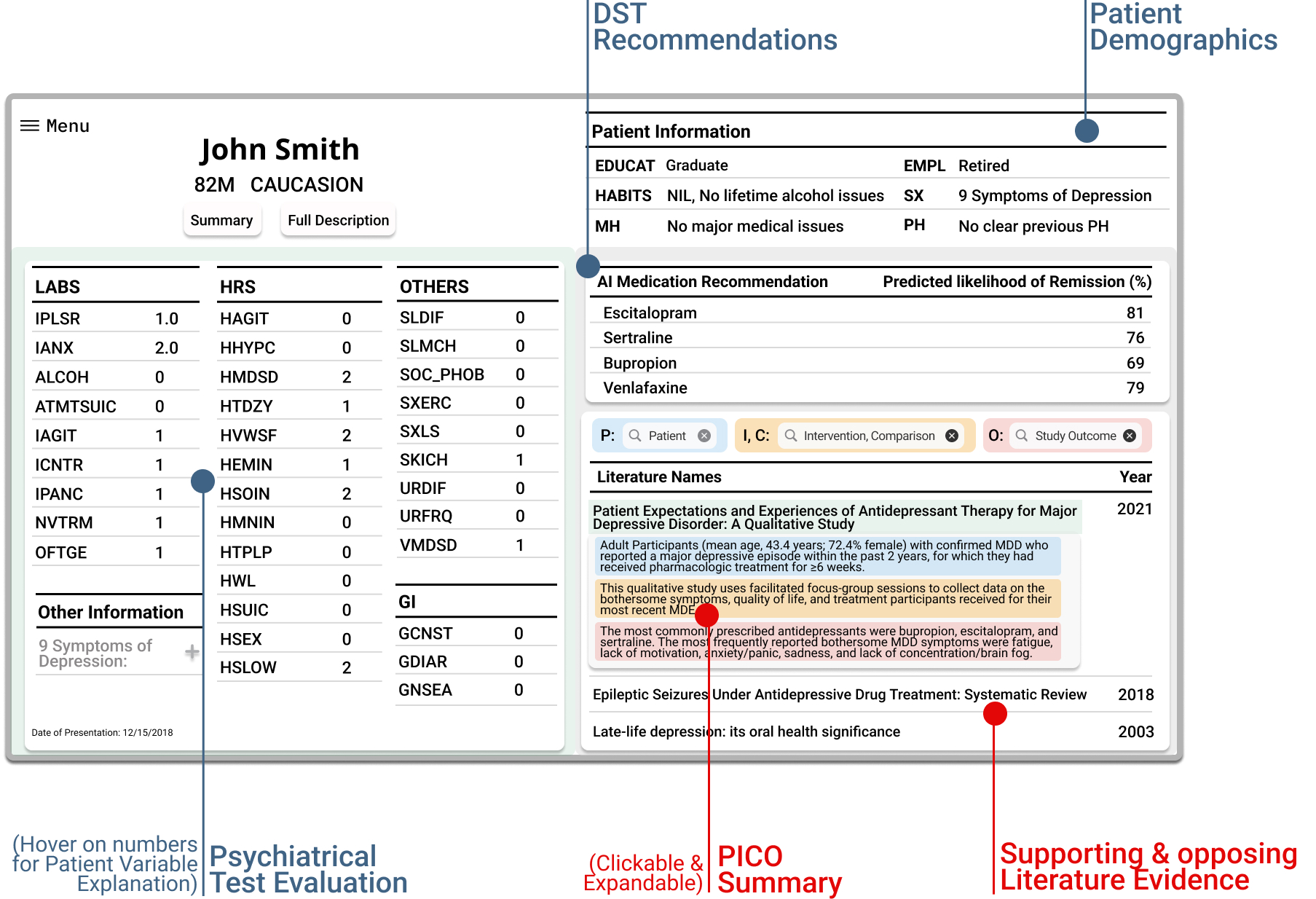
Task: Click the HMDSD score value
Action: [x=347, y=377]
